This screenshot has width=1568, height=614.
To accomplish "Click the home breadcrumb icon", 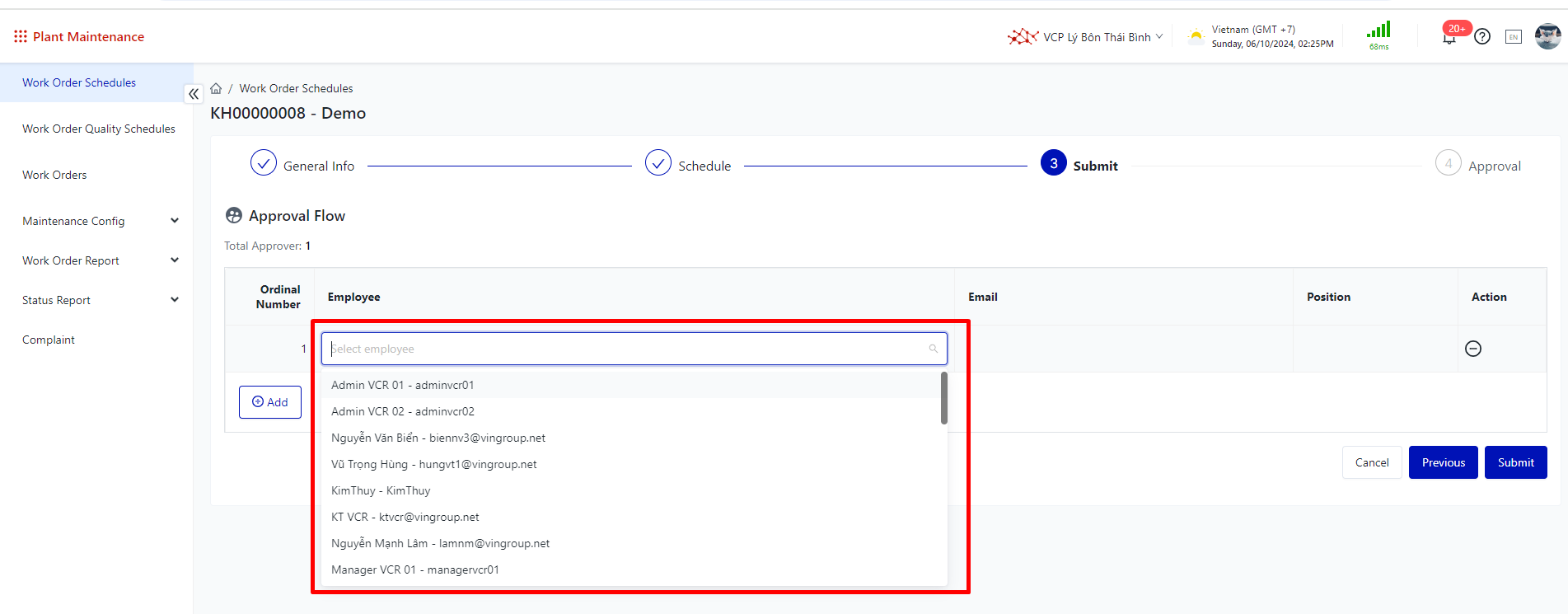I will coord(216,88).
